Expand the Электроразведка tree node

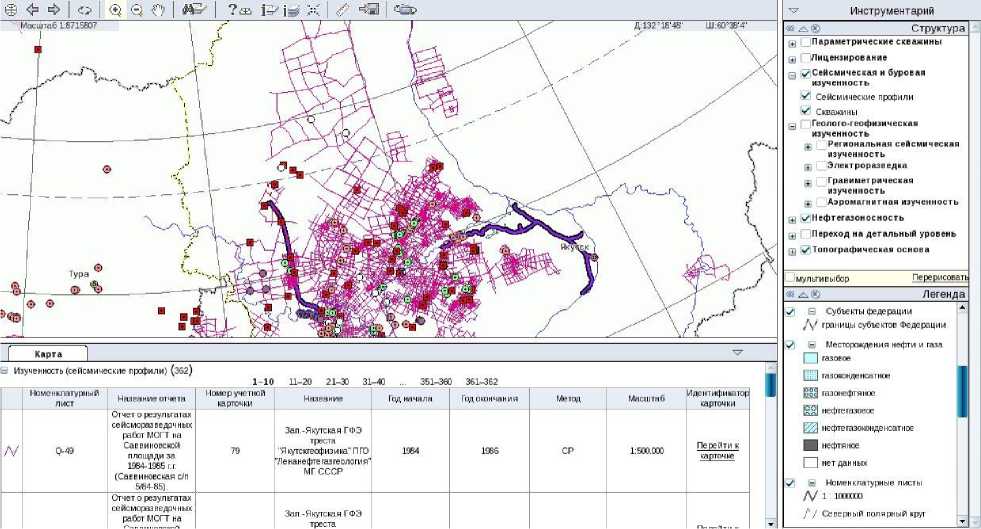tap(808, 165)
